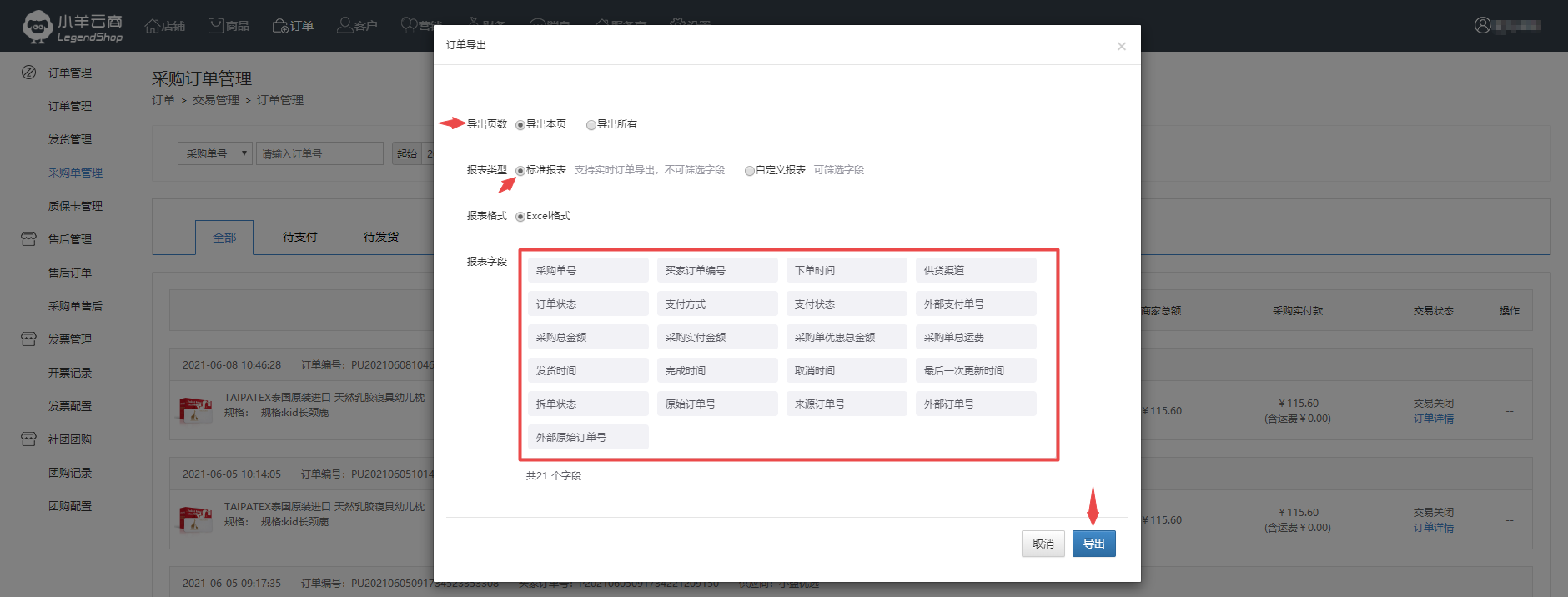Screen dimensions: 1568x597
Task: Switch to the 全部 tab
Action: [x=224, y=238]
